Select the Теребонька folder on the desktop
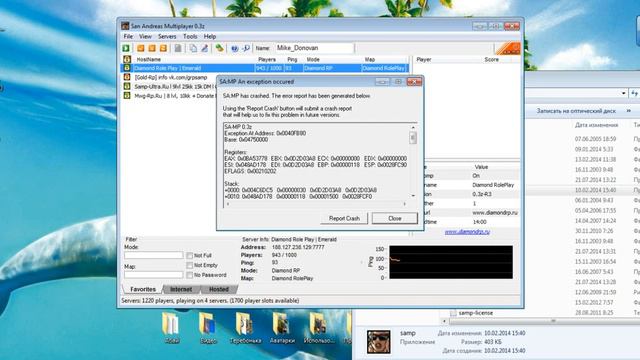The width and height of the screenshot is (640, 360). pyautogui.click(x=245, y=328)
